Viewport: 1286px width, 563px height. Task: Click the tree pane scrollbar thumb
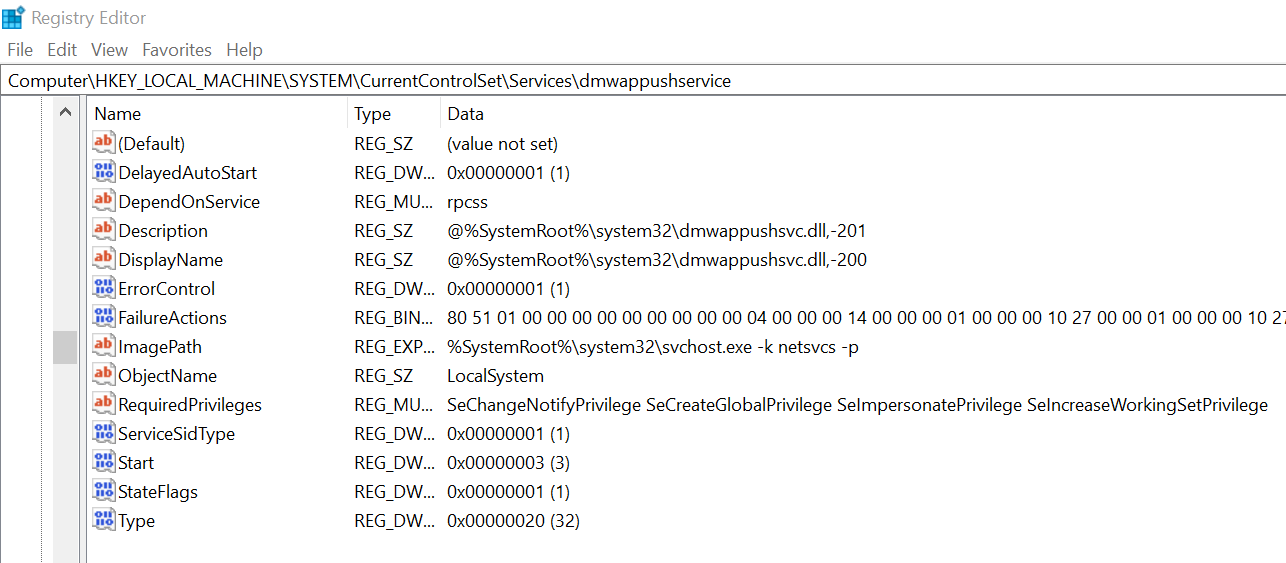point(65,347)
